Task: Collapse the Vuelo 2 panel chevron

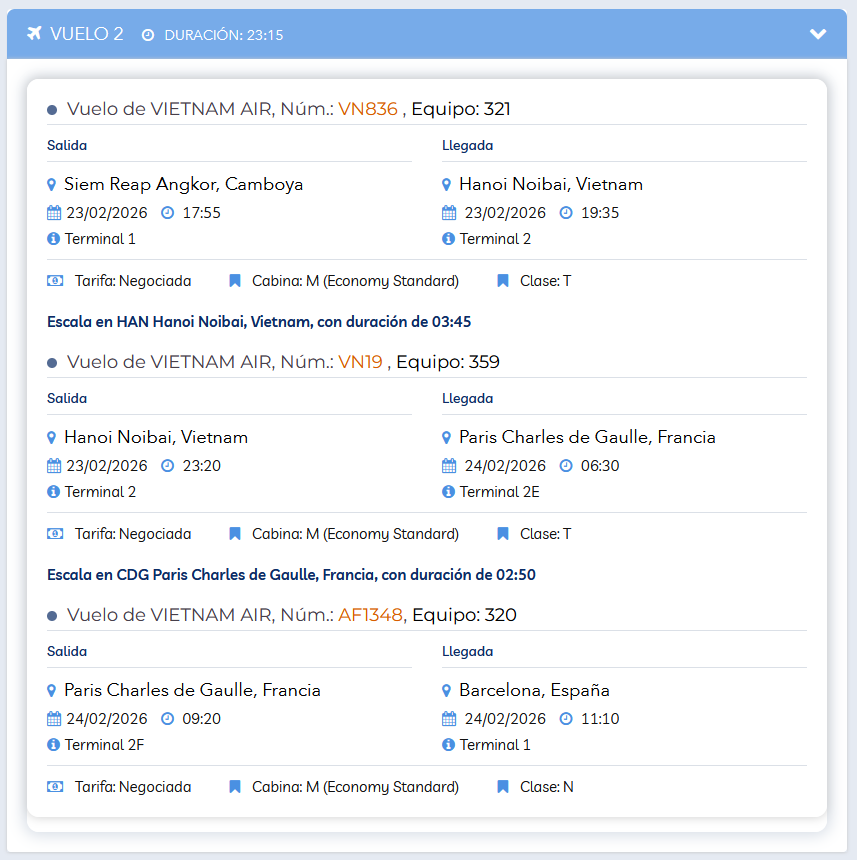Action: (818, 34)
